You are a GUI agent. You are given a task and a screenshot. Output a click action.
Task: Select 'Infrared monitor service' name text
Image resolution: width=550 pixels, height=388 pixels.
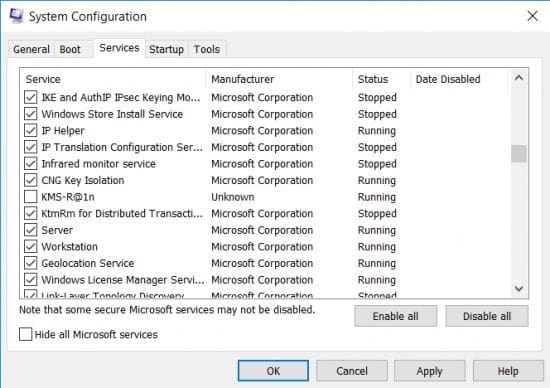[99, 164]
